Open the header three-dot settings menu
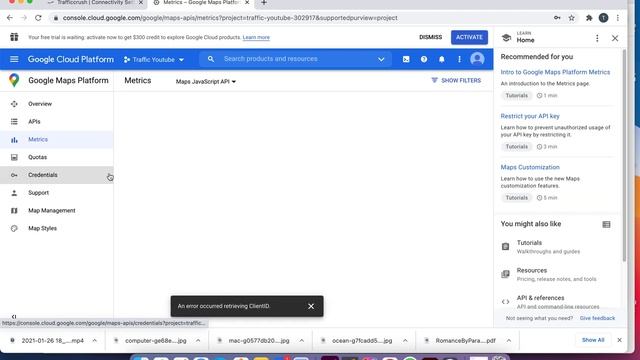Image resolution: width=640 pixels, height=360 pixels. tap(459, 59)
